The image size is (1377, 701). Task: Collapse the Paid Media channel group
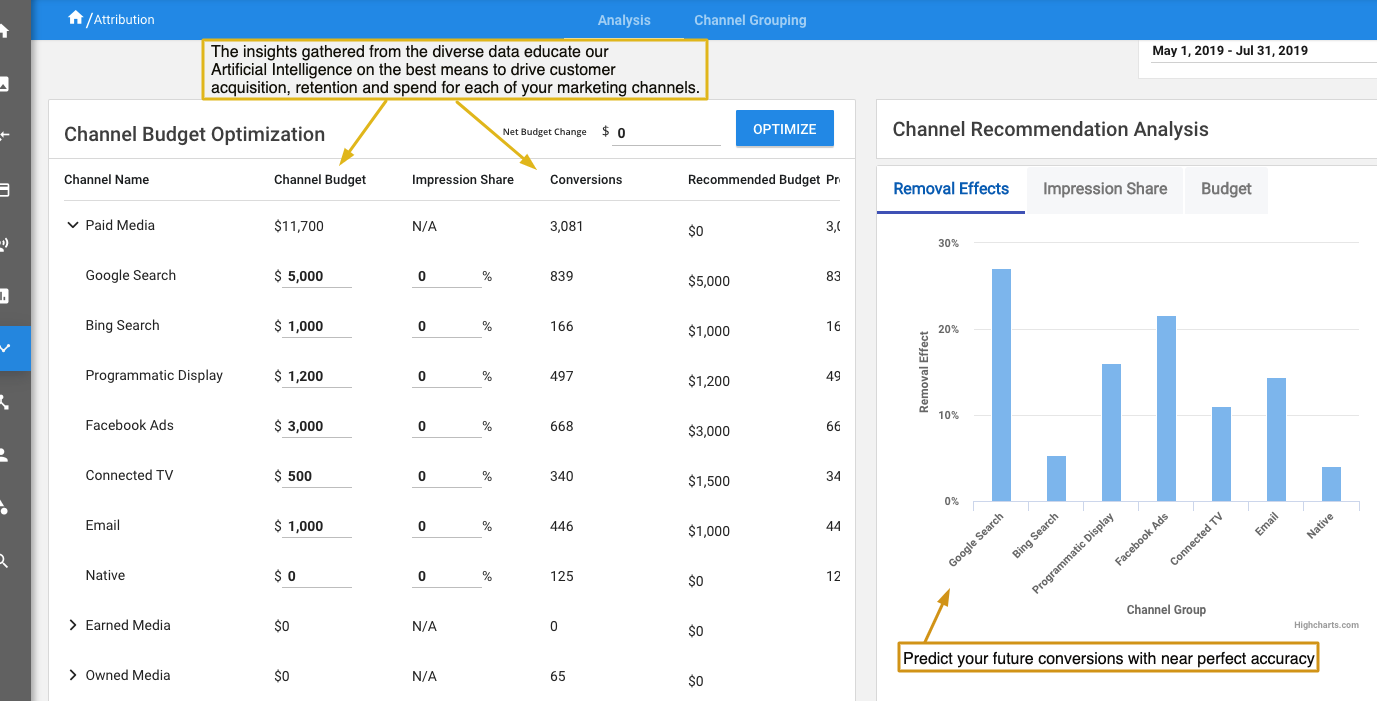tap(72, 226)
